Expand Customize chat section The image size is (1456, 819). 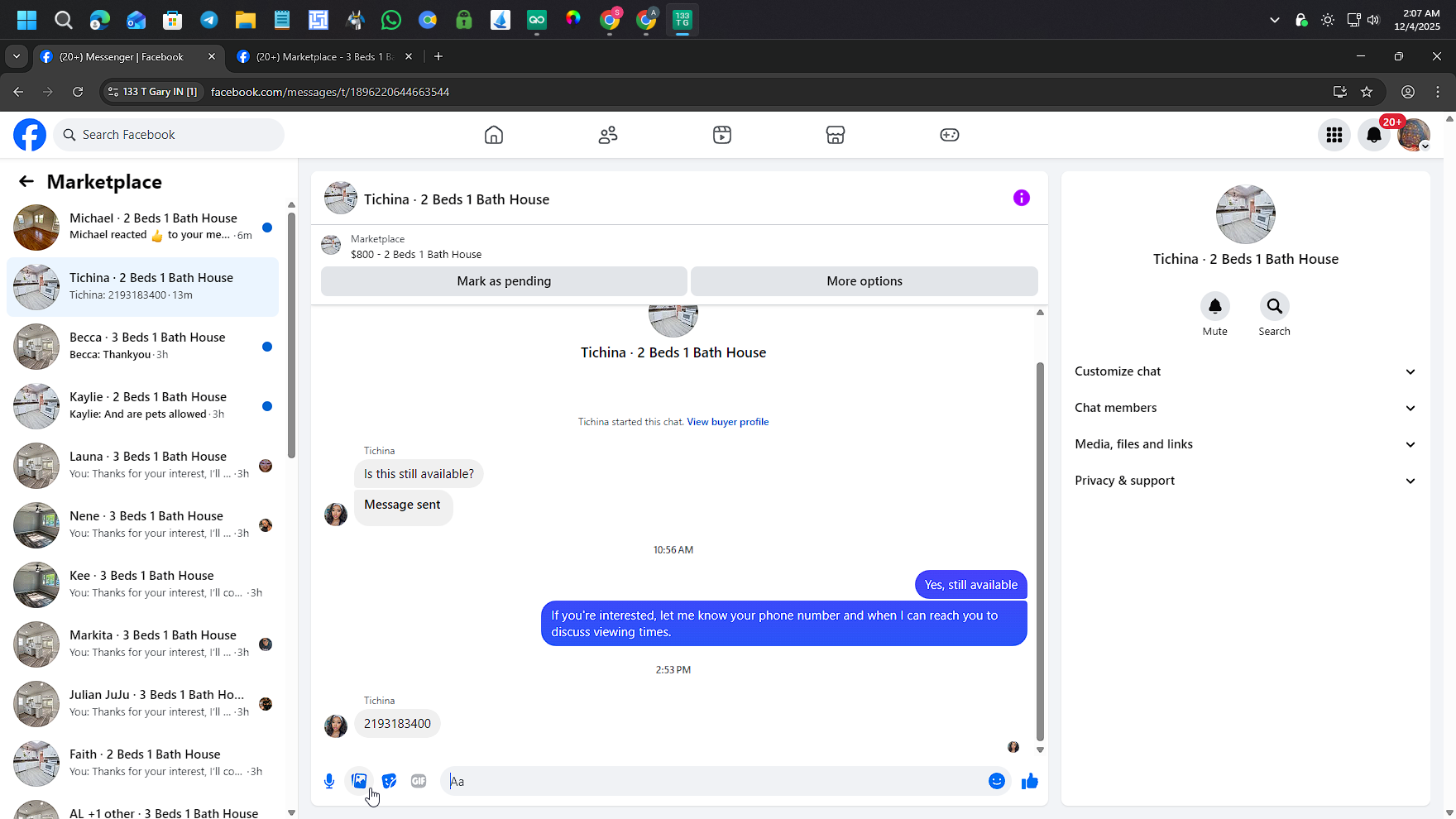(1245, 371)
